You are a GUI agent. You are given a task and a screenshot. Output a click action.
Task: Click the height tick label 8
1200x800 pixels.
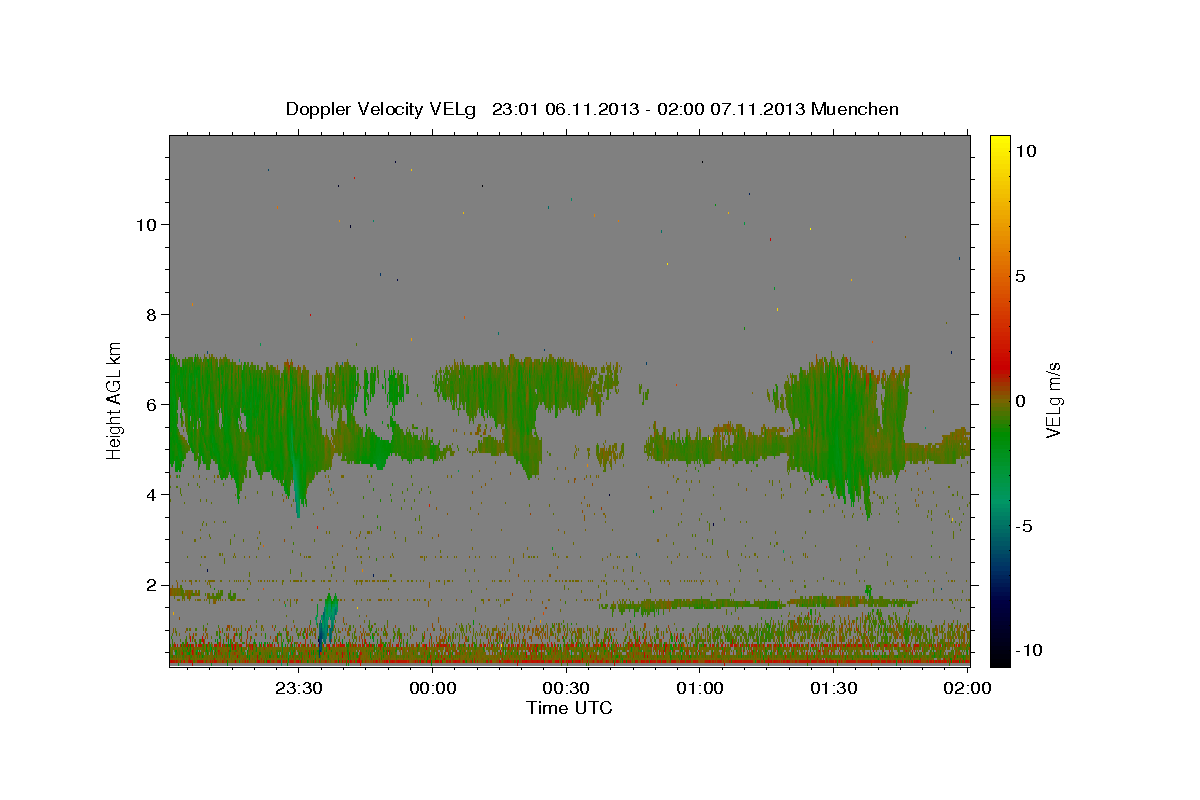point(152,315)
